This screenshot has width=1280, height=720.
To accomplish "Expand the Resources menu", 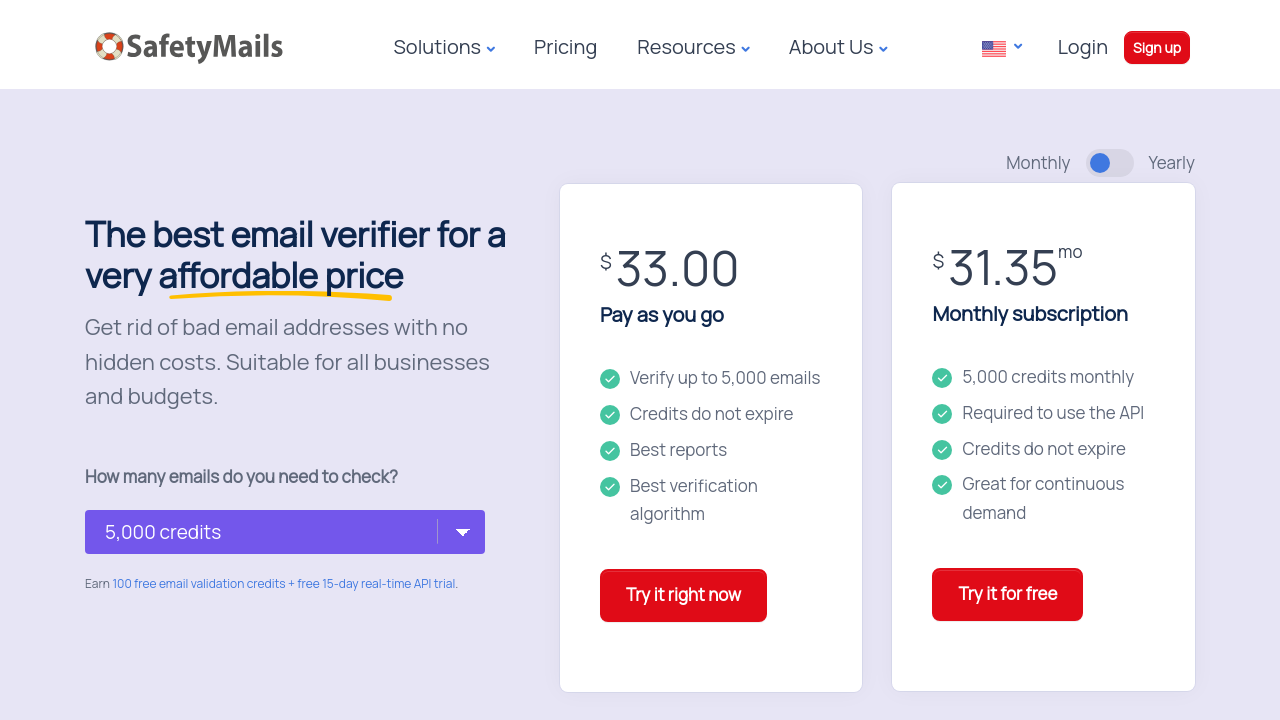I will (693, 48).
